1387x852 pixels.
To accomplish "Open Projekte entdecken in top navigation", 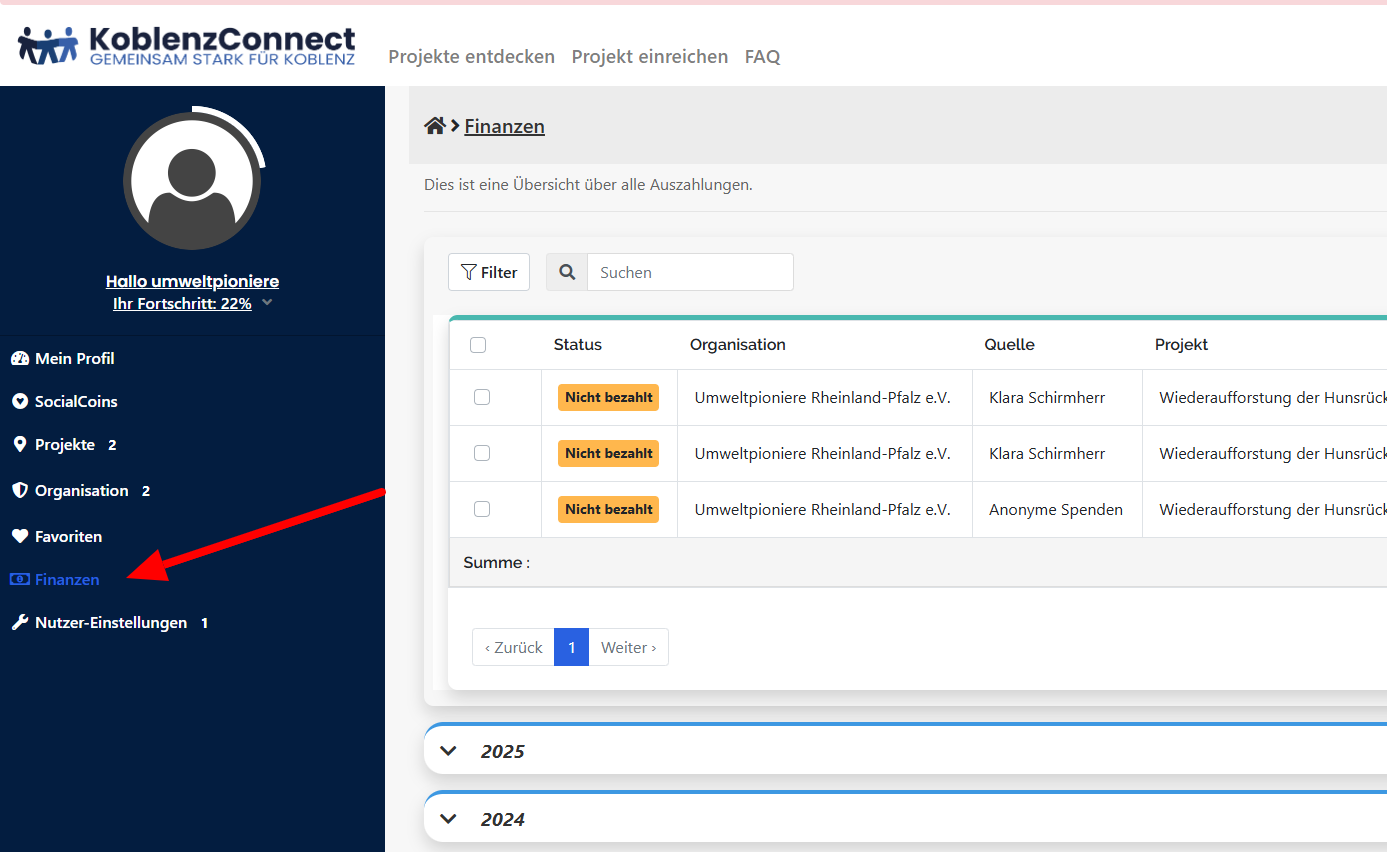I will [471, 57].
